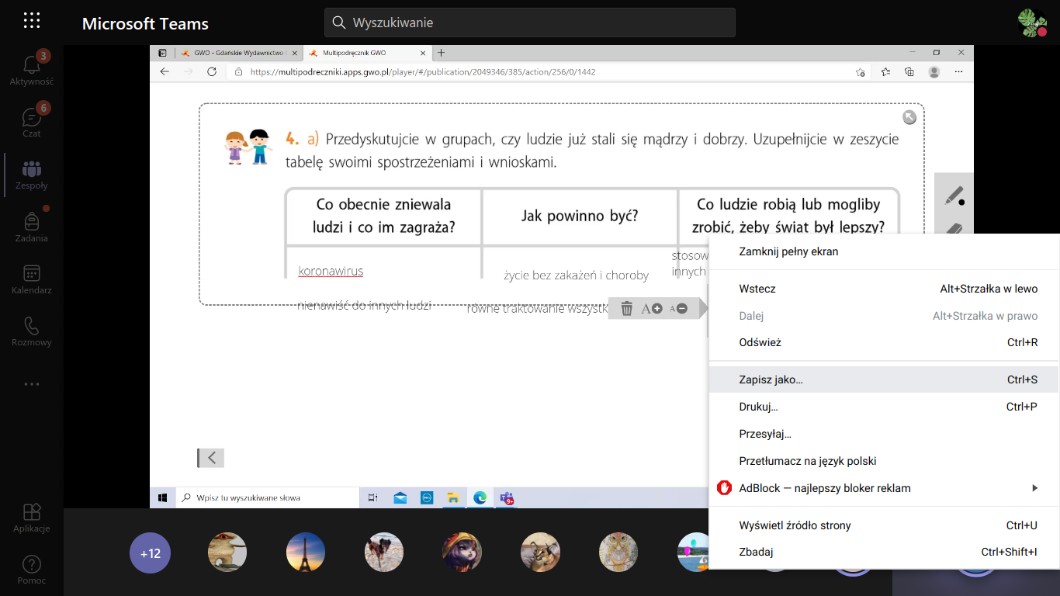Choose 'Drukuj…' in the context menu
The height and width of the screenshot is (596, 1060).
tap(758, 407)
